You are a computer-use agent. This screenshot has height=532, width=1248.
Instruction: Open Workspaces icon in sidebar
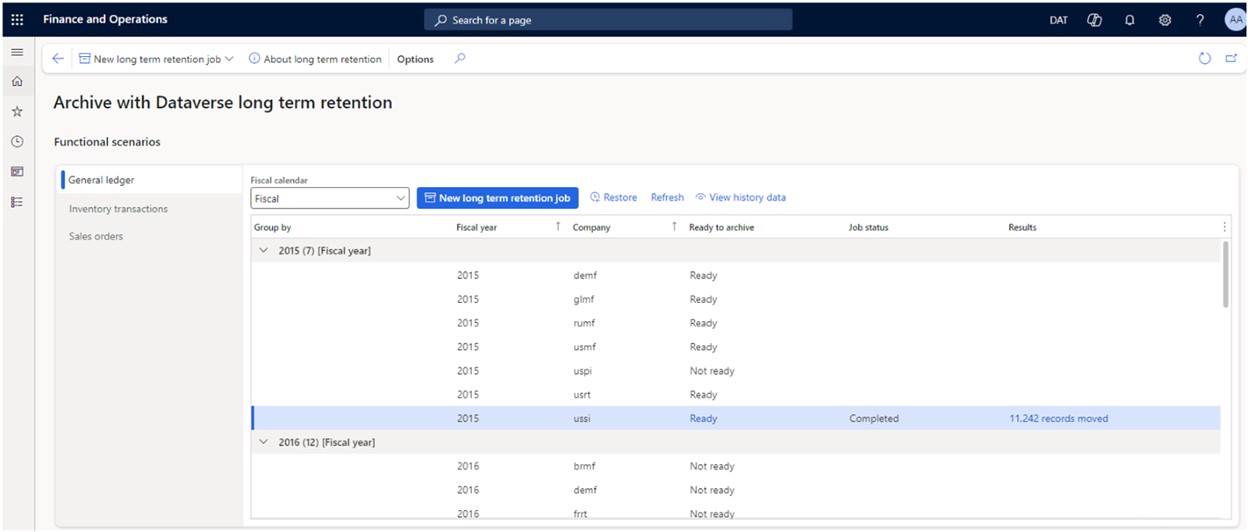[17, 172]
